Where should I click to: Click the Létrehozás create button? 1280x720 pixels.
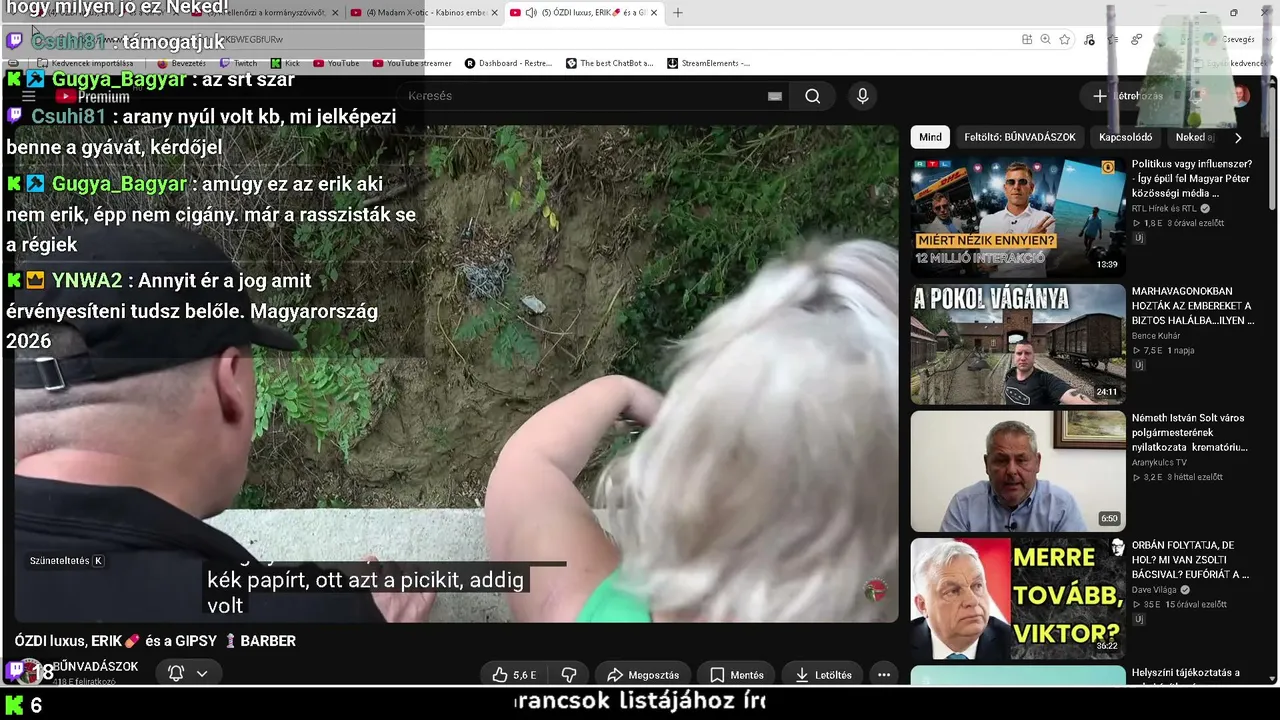(1128, 96)
